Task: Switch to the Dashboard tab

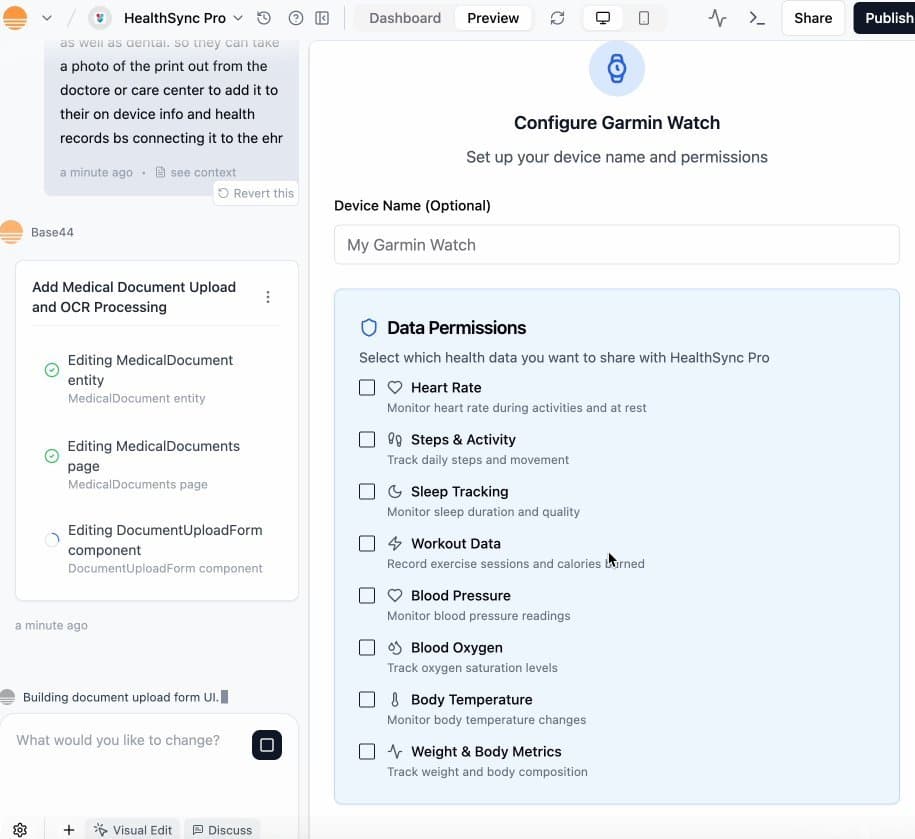Action: click(x=405, y=18)
